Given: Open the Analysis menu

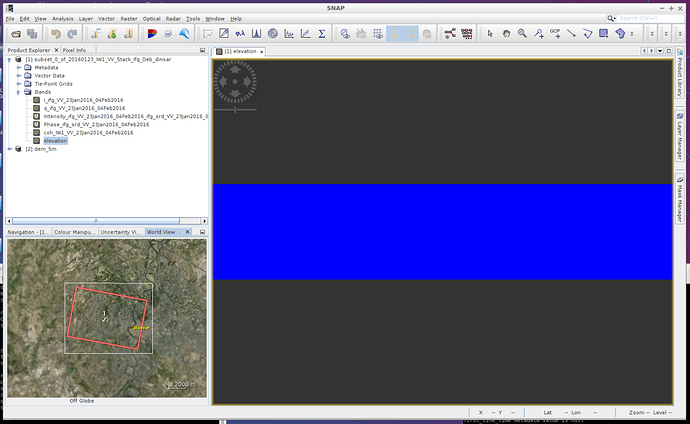Looking at the screenshot, I should click(62, 19).
